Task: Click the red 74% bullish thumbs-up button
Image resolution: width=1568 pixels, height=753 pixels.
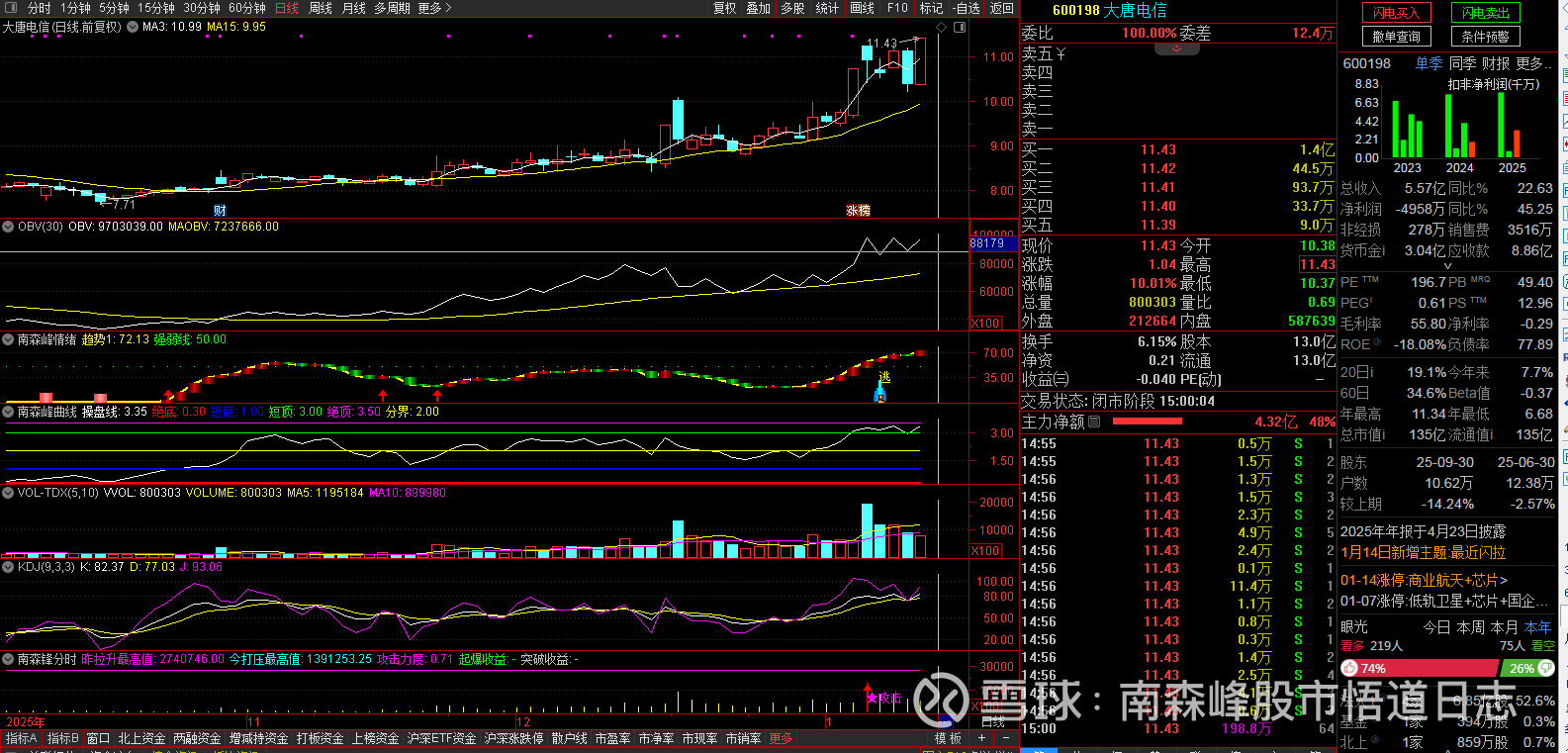Action: [x=1419, y=669]
